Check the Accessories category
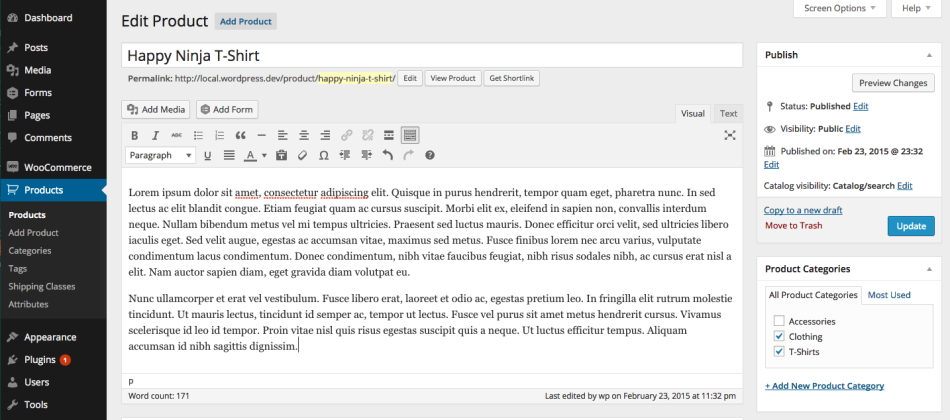This screenshot has width=950, height=420. point(779,321)
